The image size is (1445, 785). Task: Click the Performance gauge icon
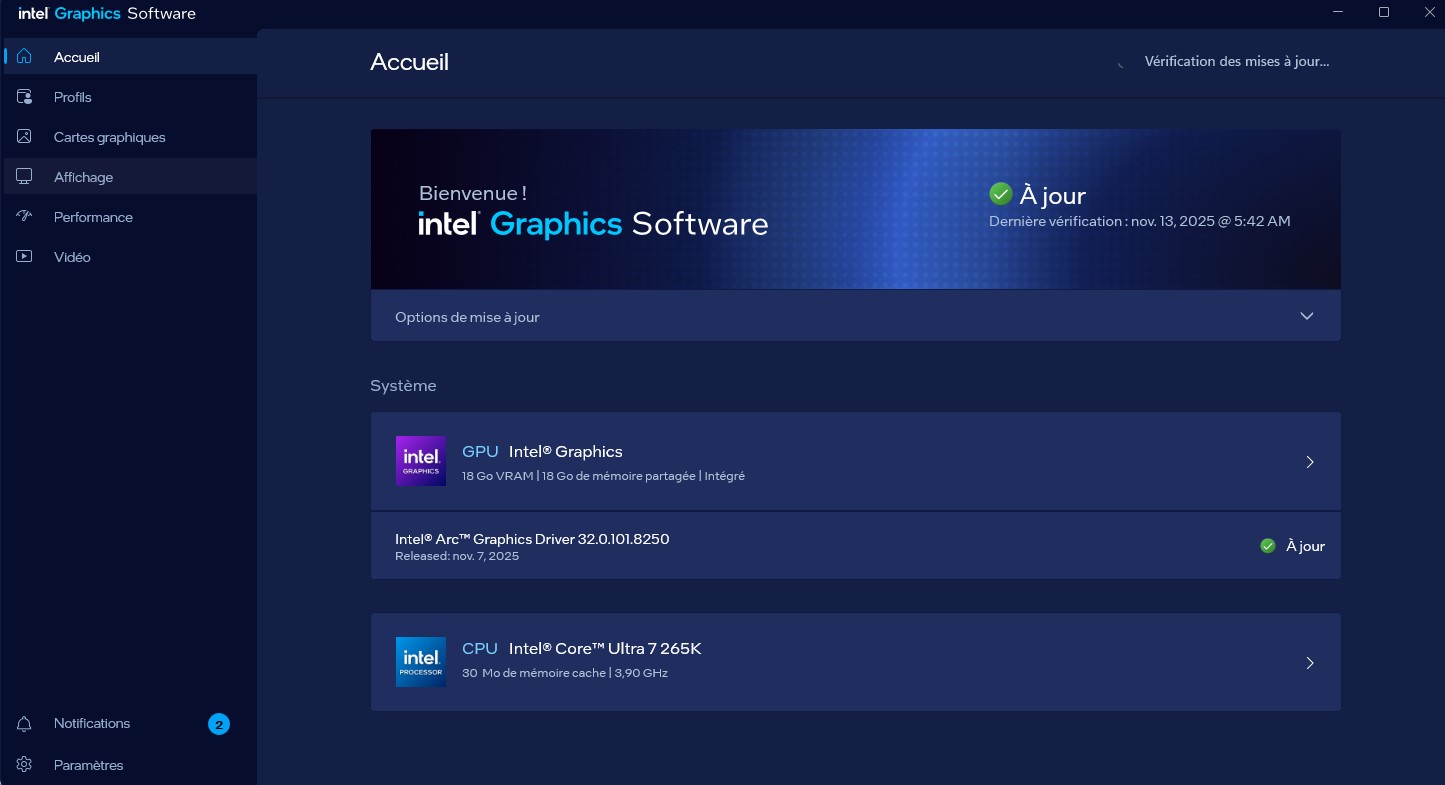24,217
